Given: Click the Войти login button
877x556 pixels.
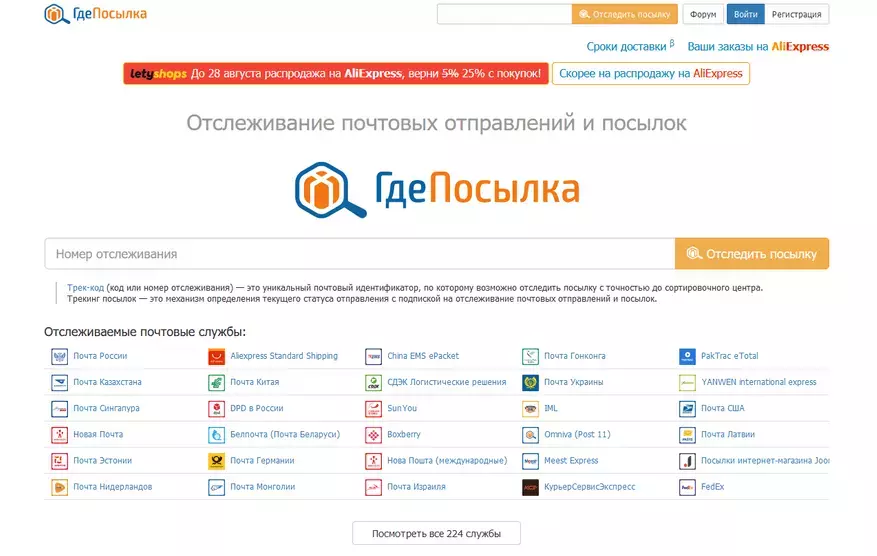Looking at the screenshot, I should (746, 14).
